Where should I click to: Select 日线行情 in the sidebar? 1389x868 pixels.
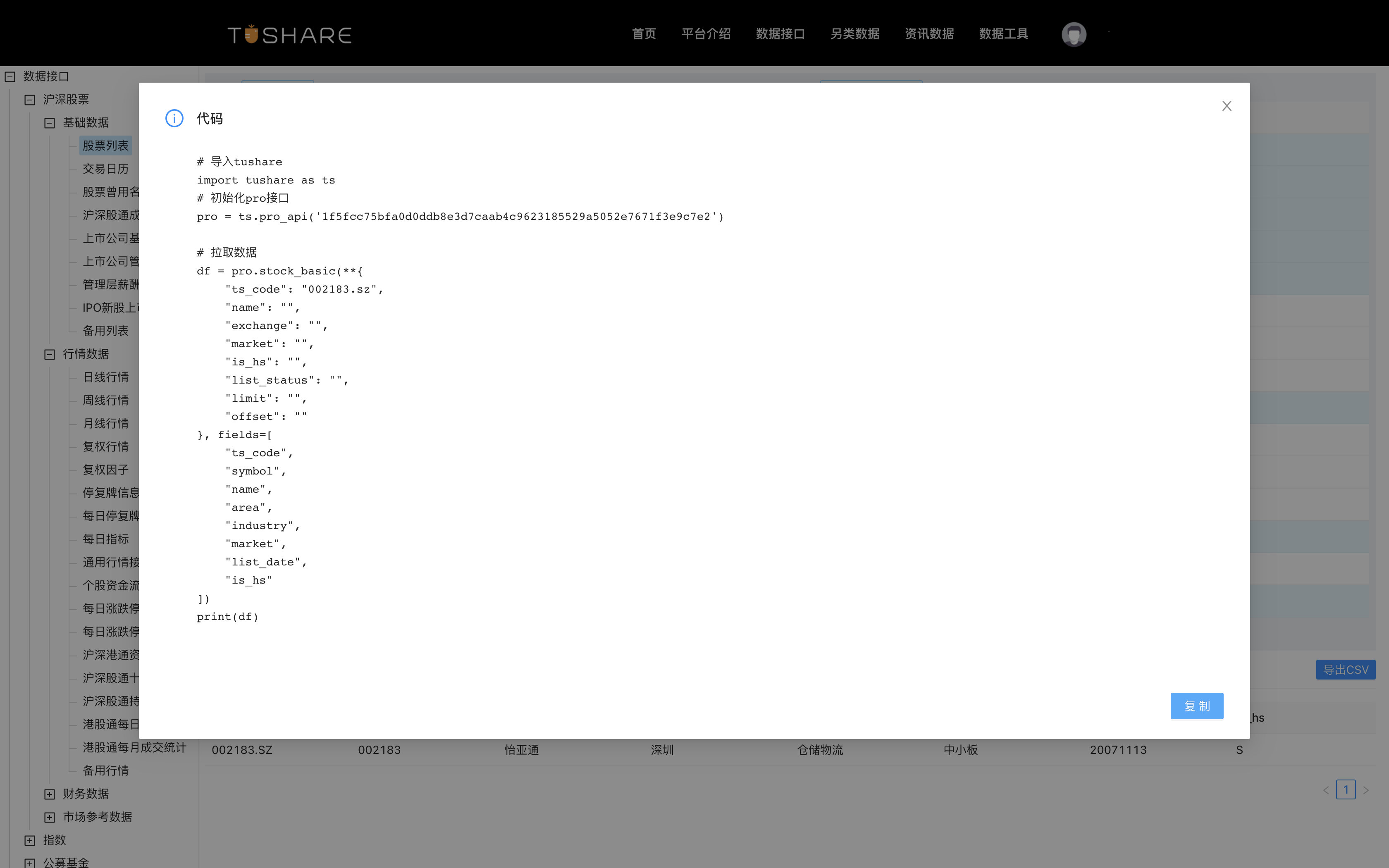[x=105, y=377]
